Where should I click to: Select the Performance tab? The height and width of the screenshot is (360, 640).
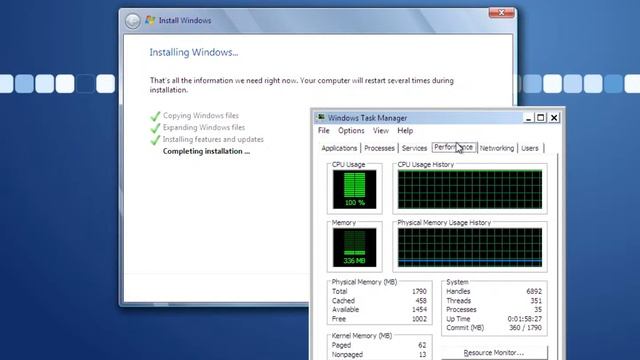pos(453,147)
